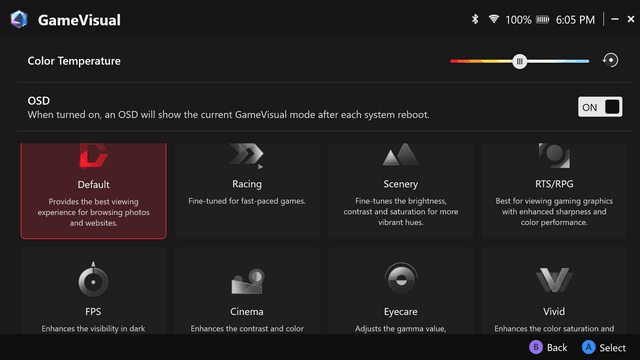Select the Default mode label
Screen dimensions: 640x360
(93, 184)
